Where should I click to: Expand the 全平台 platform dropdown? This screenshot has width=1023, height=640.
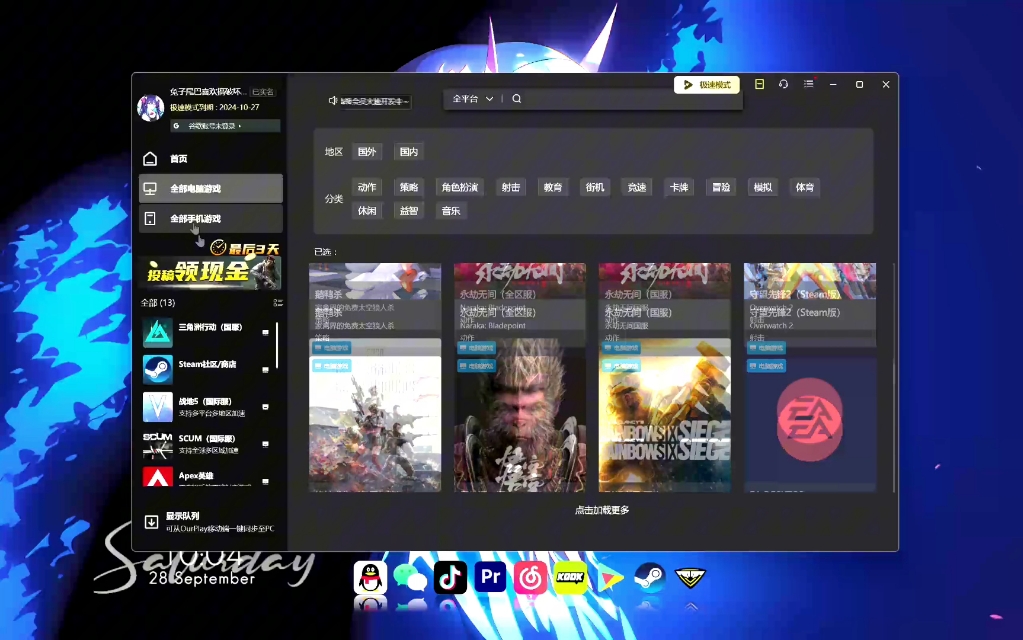tap(472, 99)
